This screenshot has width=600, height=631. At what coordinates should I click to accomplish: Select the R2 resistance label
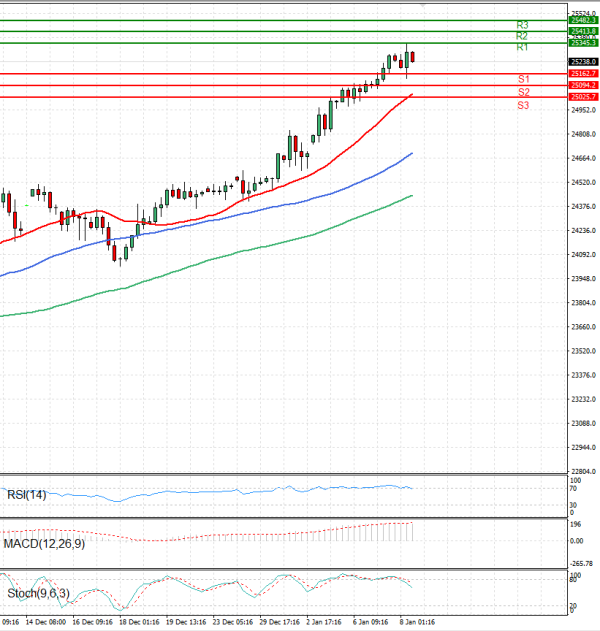(x=522, y=36)
